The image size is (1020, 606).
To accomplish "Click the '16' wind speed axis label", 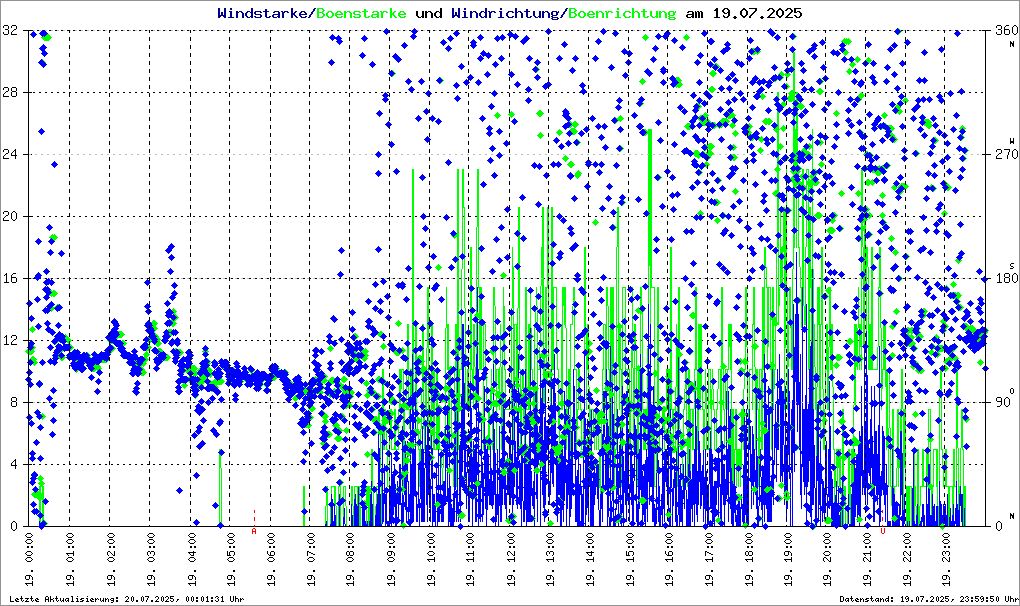I will coord(10,278).
